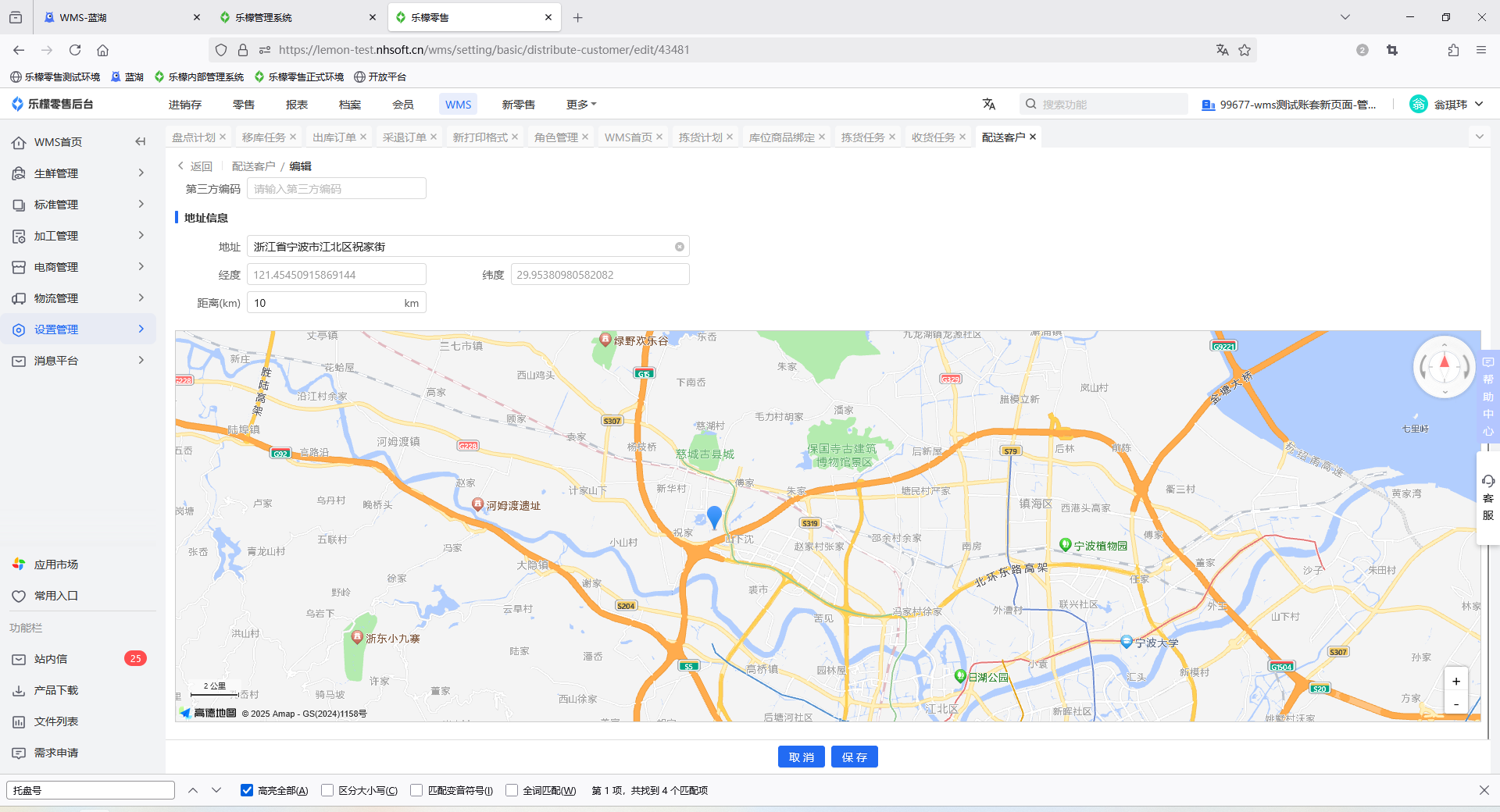1500x812 pixels.
Task: Click the browser home icon
Action: coord(102,50)
